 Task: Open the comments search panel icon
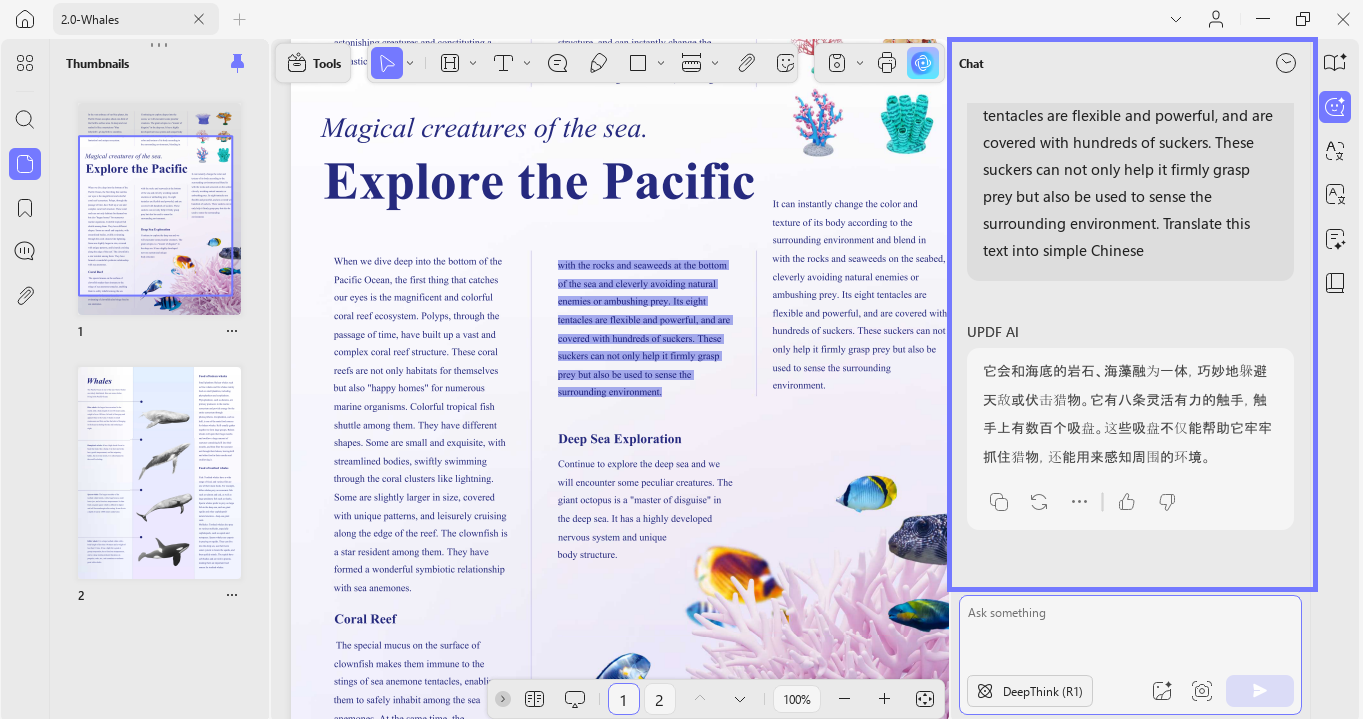point(25,251)
